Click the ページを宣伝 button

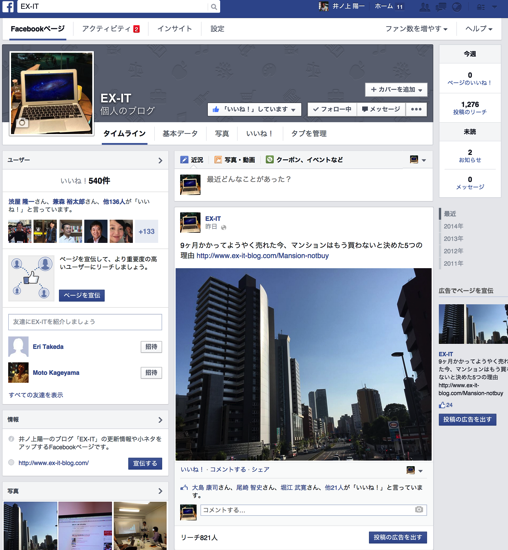[82, 295]
